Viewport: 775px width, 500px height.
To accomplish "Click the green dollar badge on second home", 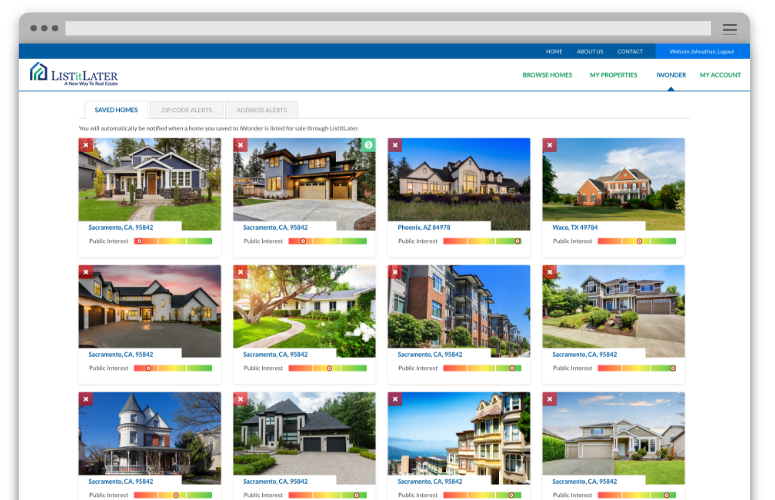I will 369,145.
